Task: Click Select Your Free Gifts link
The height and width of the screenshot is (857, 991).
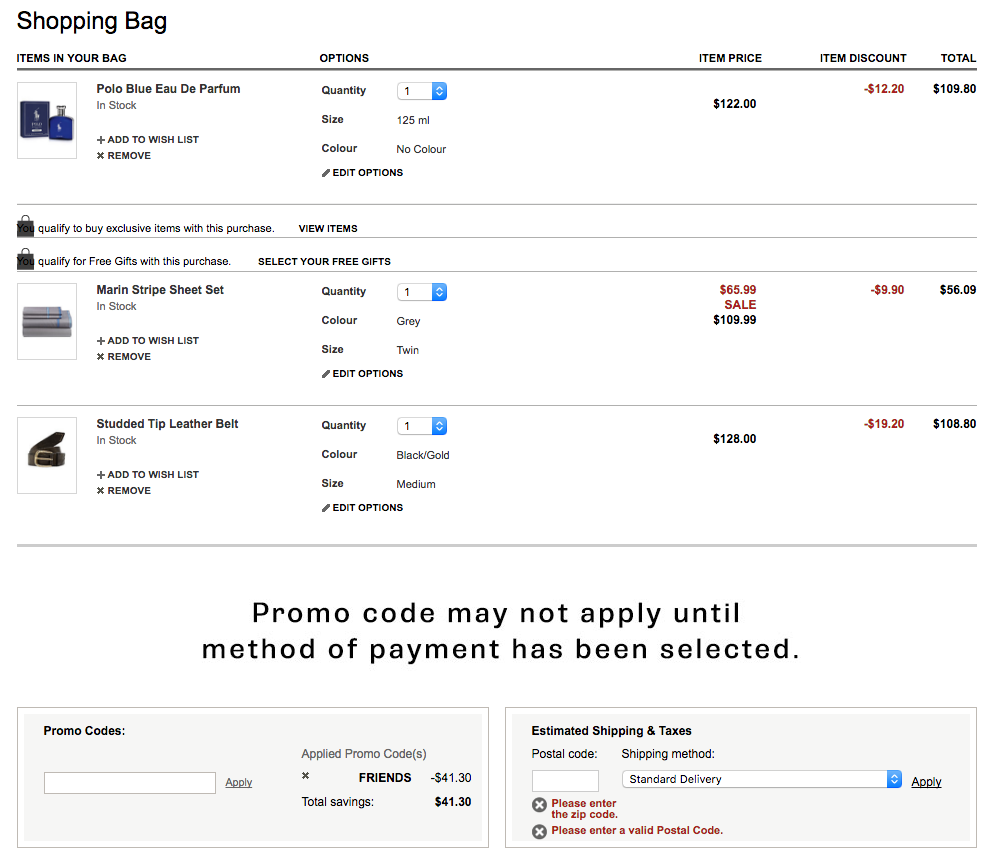Action: tap(324, 262)
